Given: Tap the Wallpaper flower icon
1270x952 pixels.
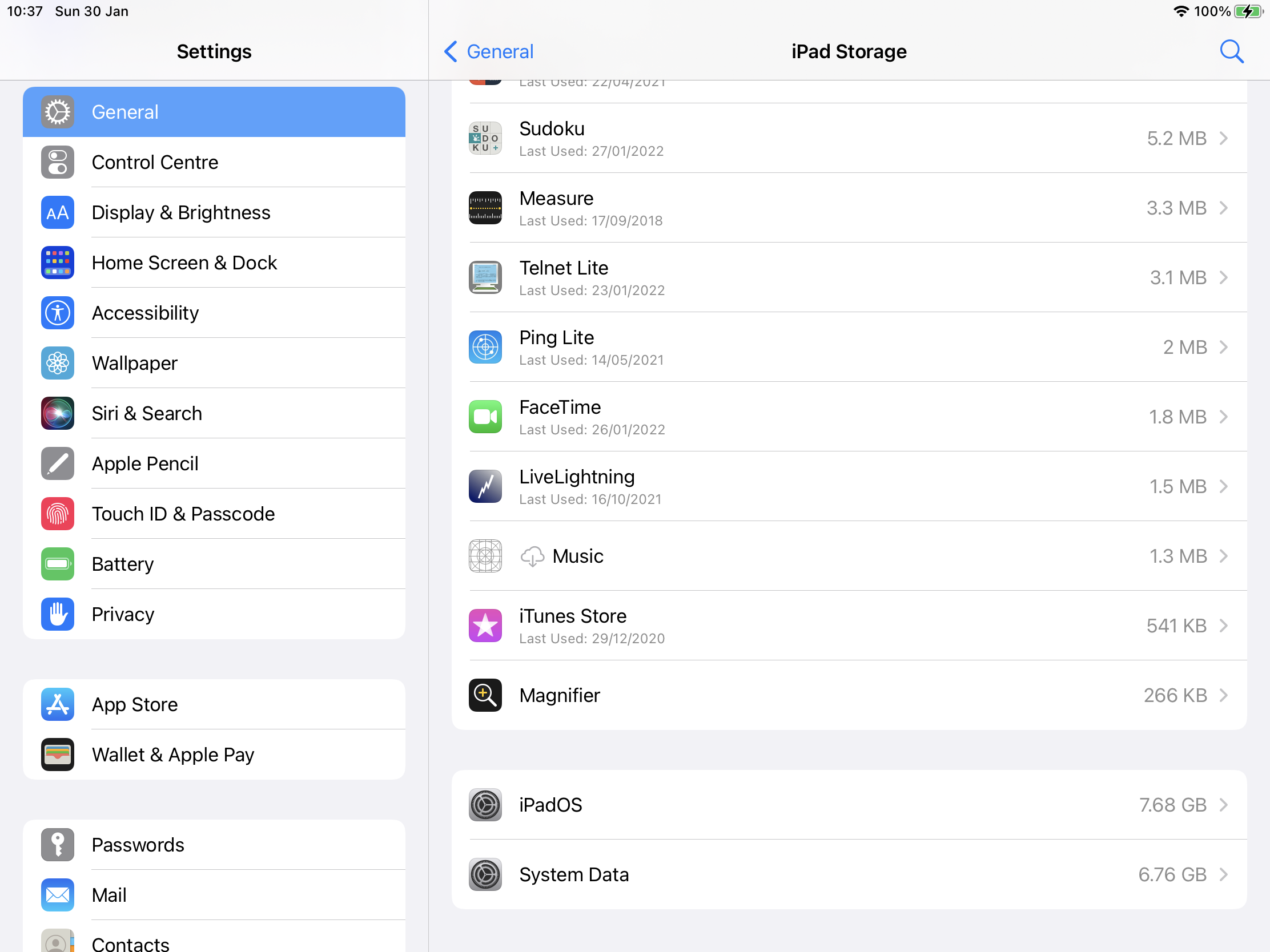Looking at the screenshot, I should coord(58,363).
